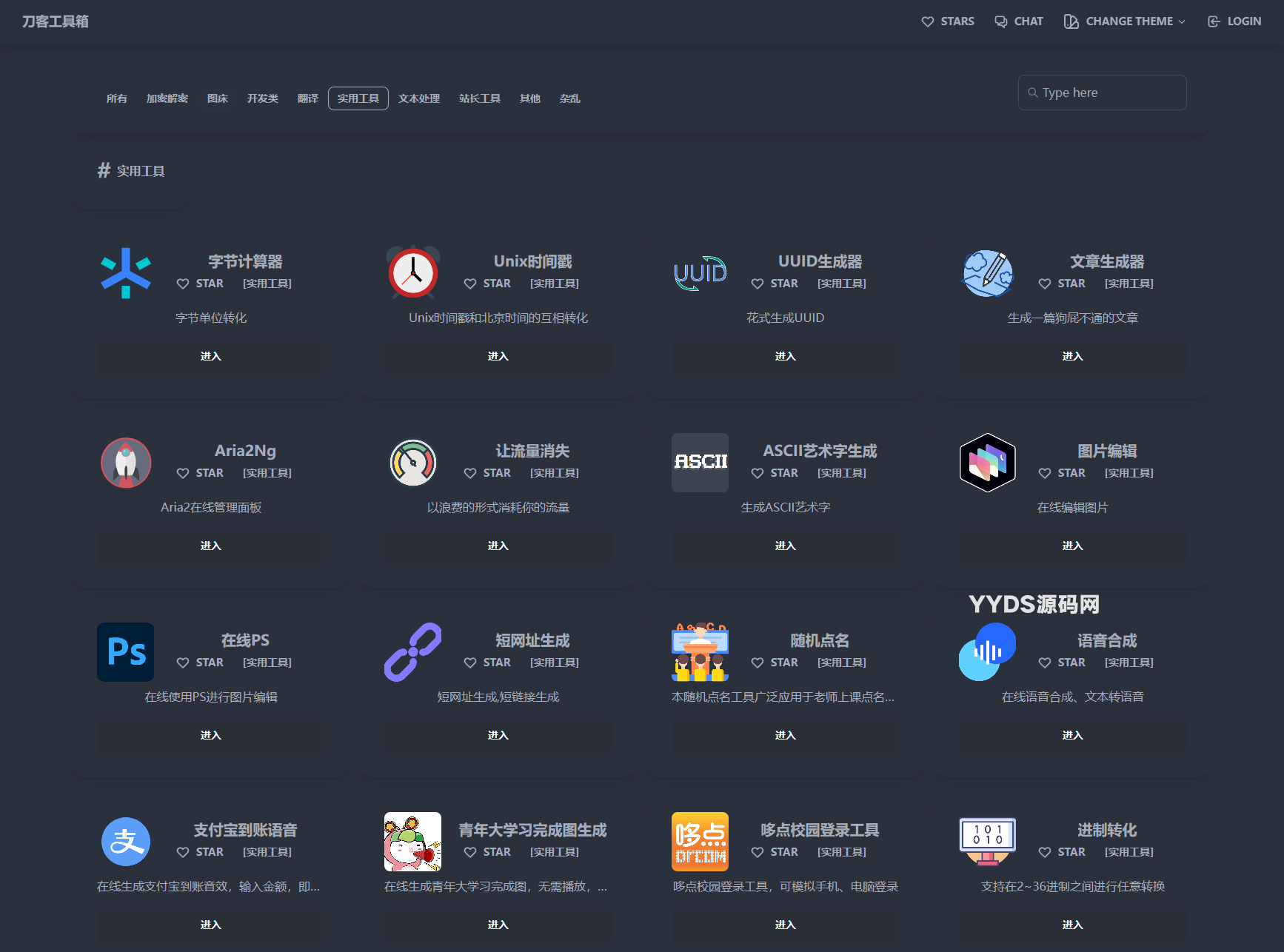Click the 短网址生成 chain link icon
The width and height of the screenshot is (1284, 952).
[x=413, y=652]
